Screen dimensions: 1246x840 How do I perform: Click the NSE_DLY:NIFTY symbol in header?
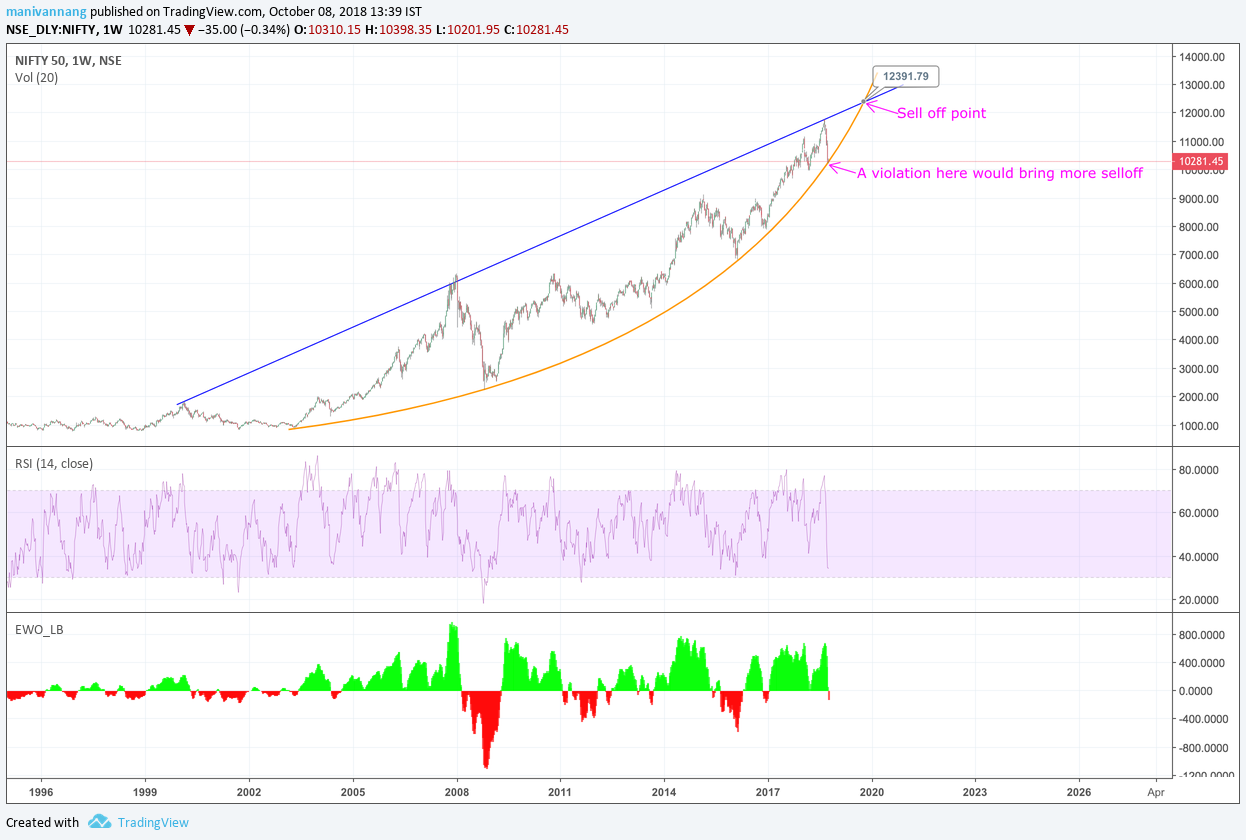click(50, 30)
